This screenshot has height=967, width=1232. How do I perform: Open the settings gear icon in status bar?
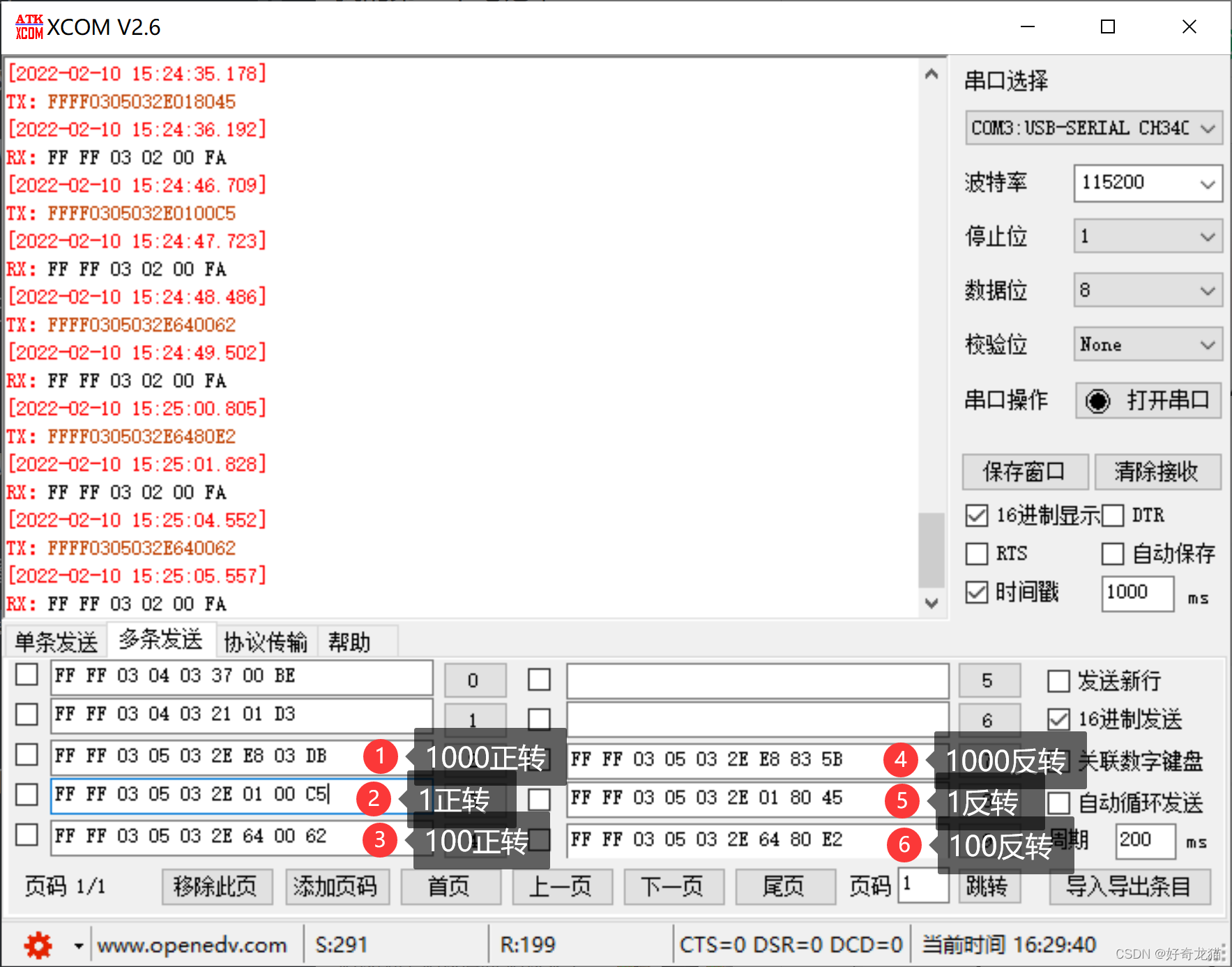38,945
